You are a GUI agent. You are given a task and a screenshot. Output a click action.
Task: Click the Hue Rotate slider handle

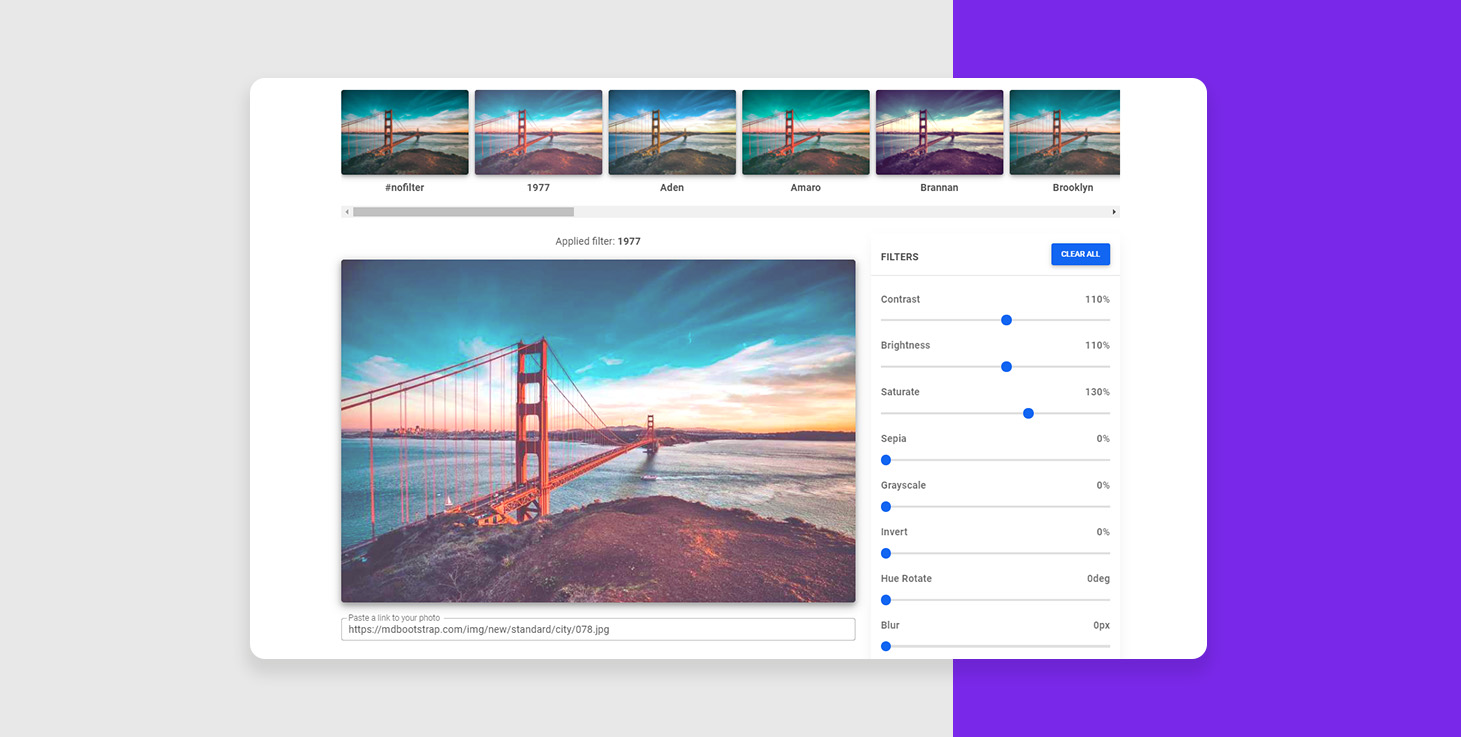pyautogui.click(x=886, y=600)
